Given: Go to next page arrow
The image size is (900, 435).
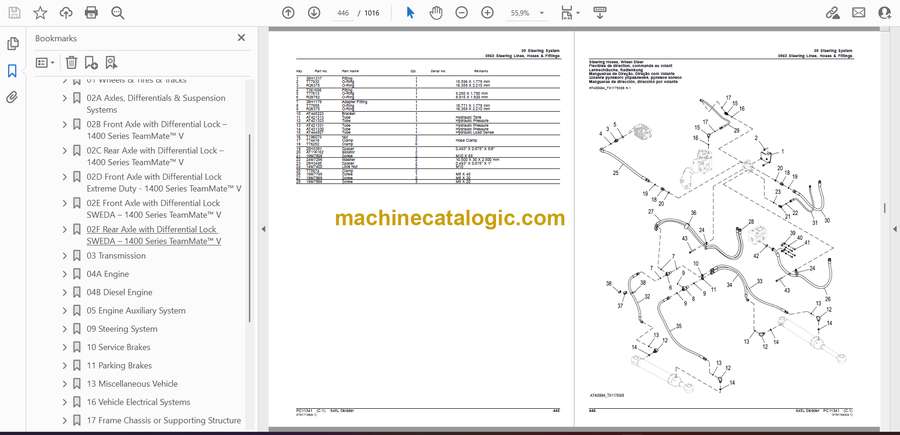Looking at the screenshot, I should (314, 13).
